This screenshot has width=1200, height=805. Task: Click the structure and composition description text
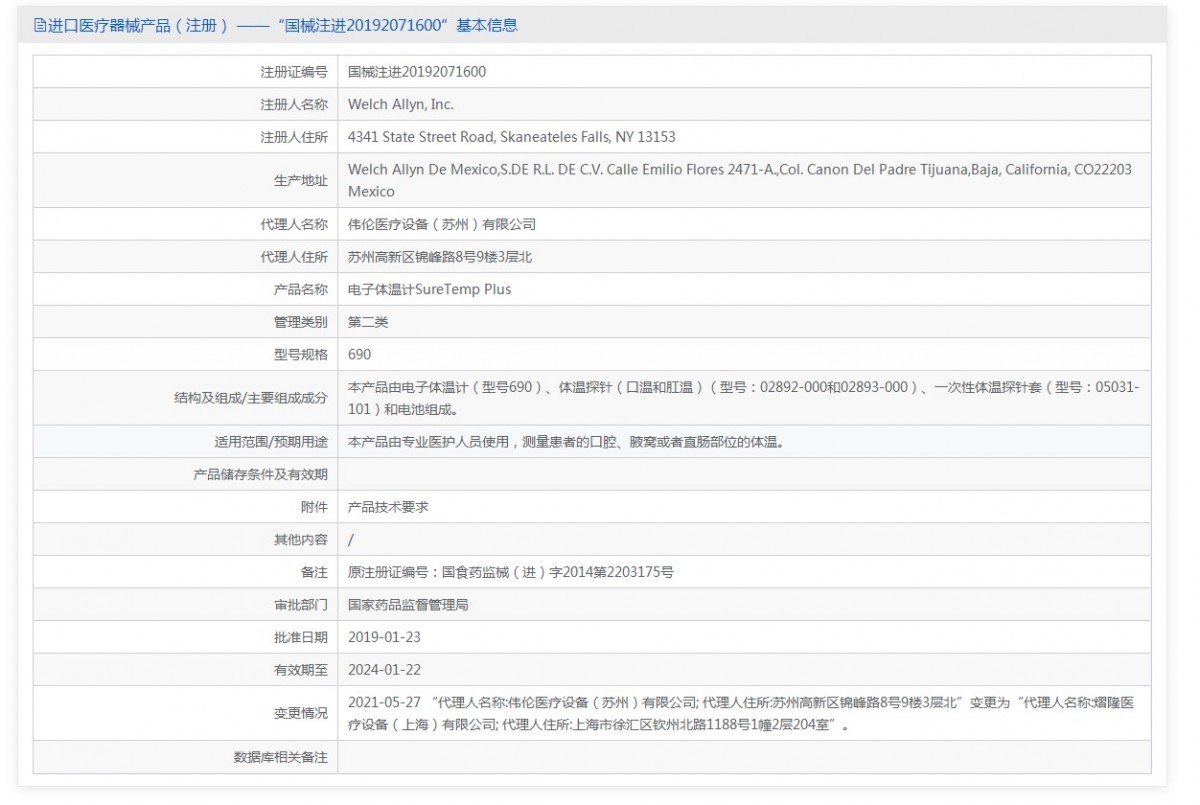click(x=742, y=397)
